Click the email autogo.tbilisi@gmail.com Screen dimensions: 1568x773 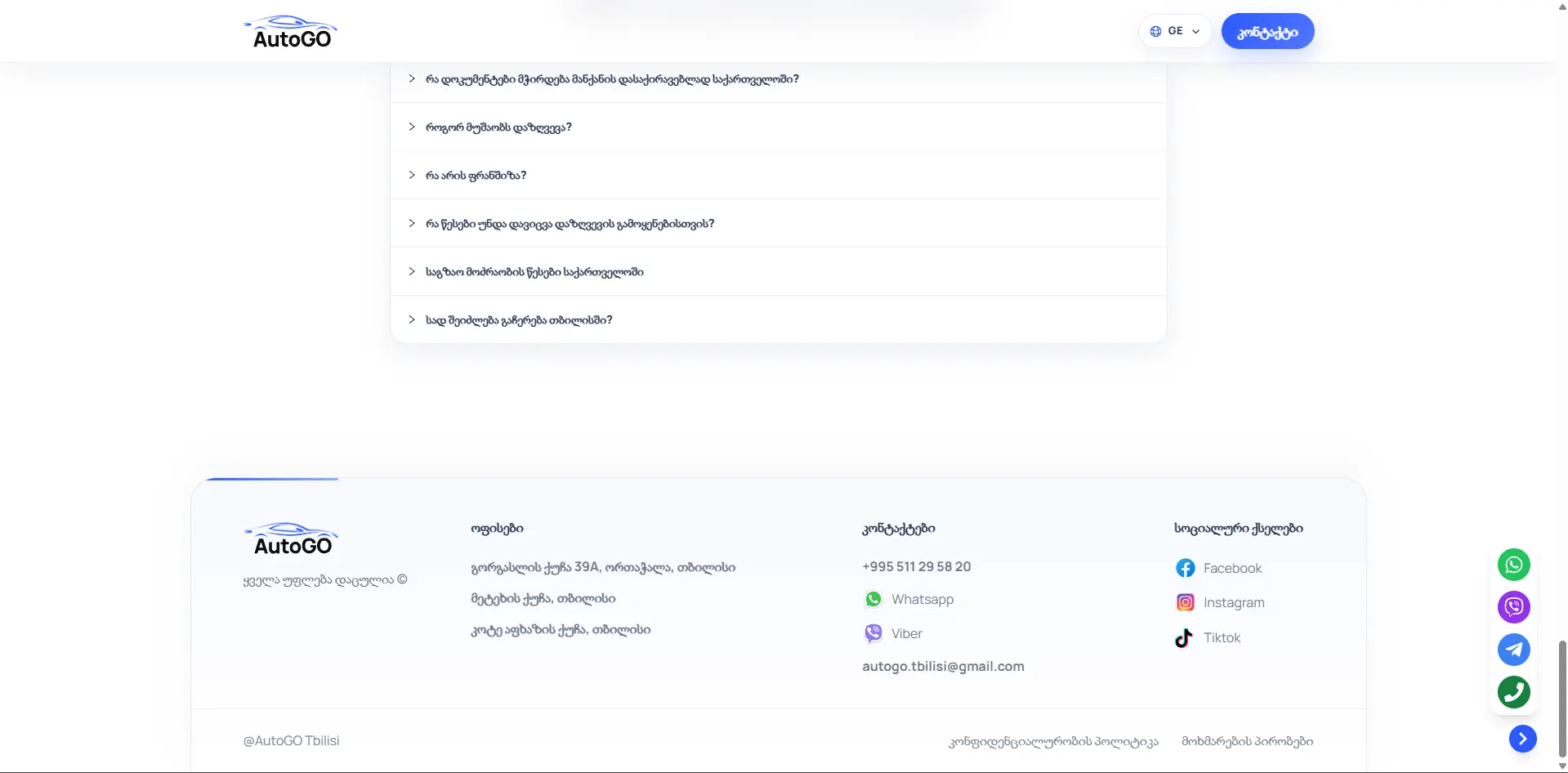pyautogui.click(x=943, y=666)
